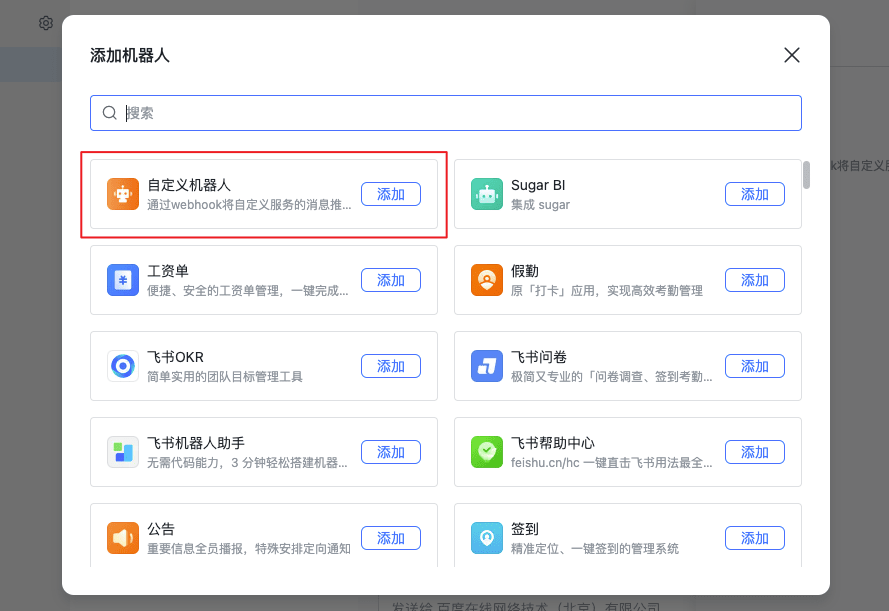The height and width of the screenshot is (611, 889).
Task: Click the 飞书机器人助手 icon
Action: click(123, 452)
